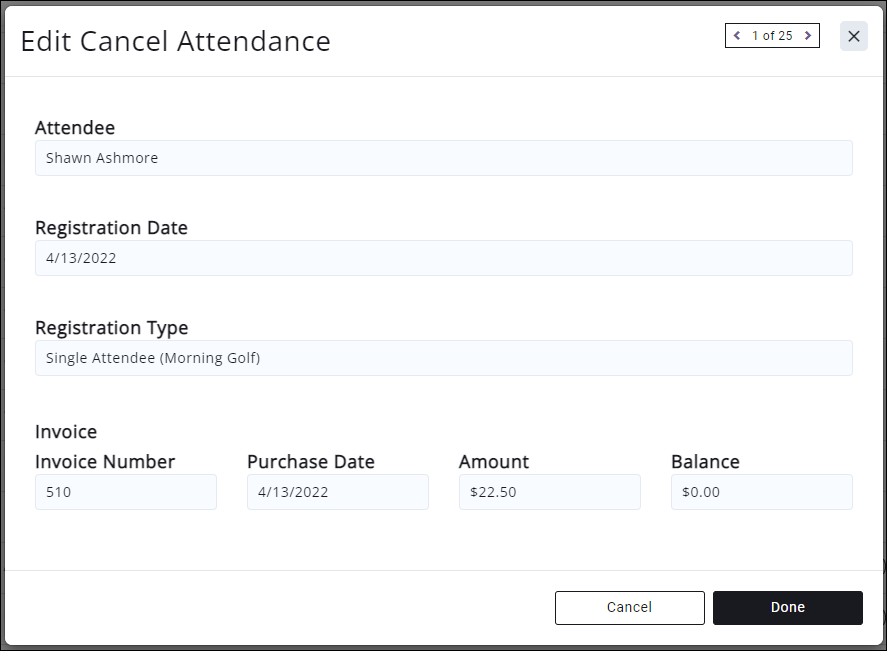Confirm with the Done button
Viewport: 887px width, 651px height.
788,607
